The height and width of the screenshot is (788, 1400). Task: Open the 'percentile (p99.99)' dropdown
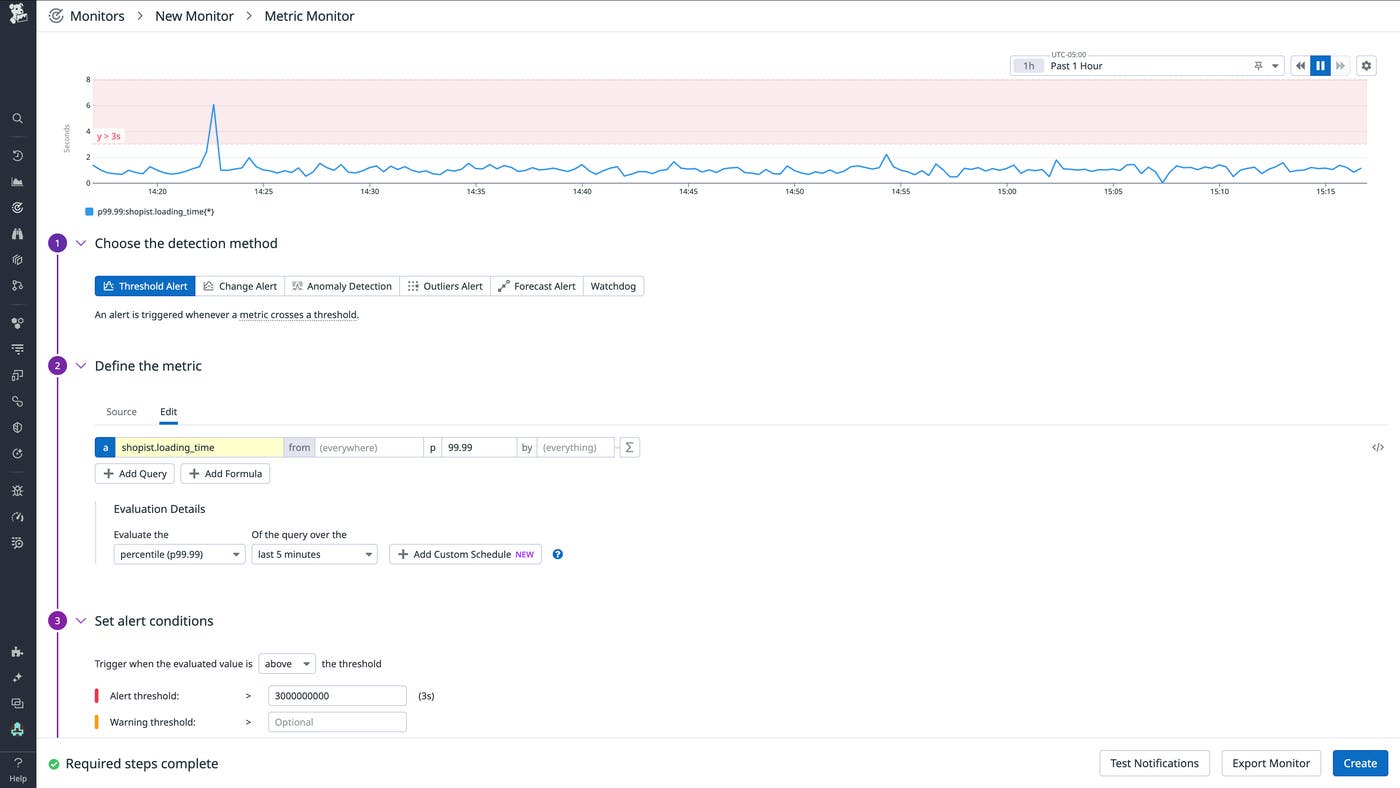pyautogui.click(x=179, y=553)
